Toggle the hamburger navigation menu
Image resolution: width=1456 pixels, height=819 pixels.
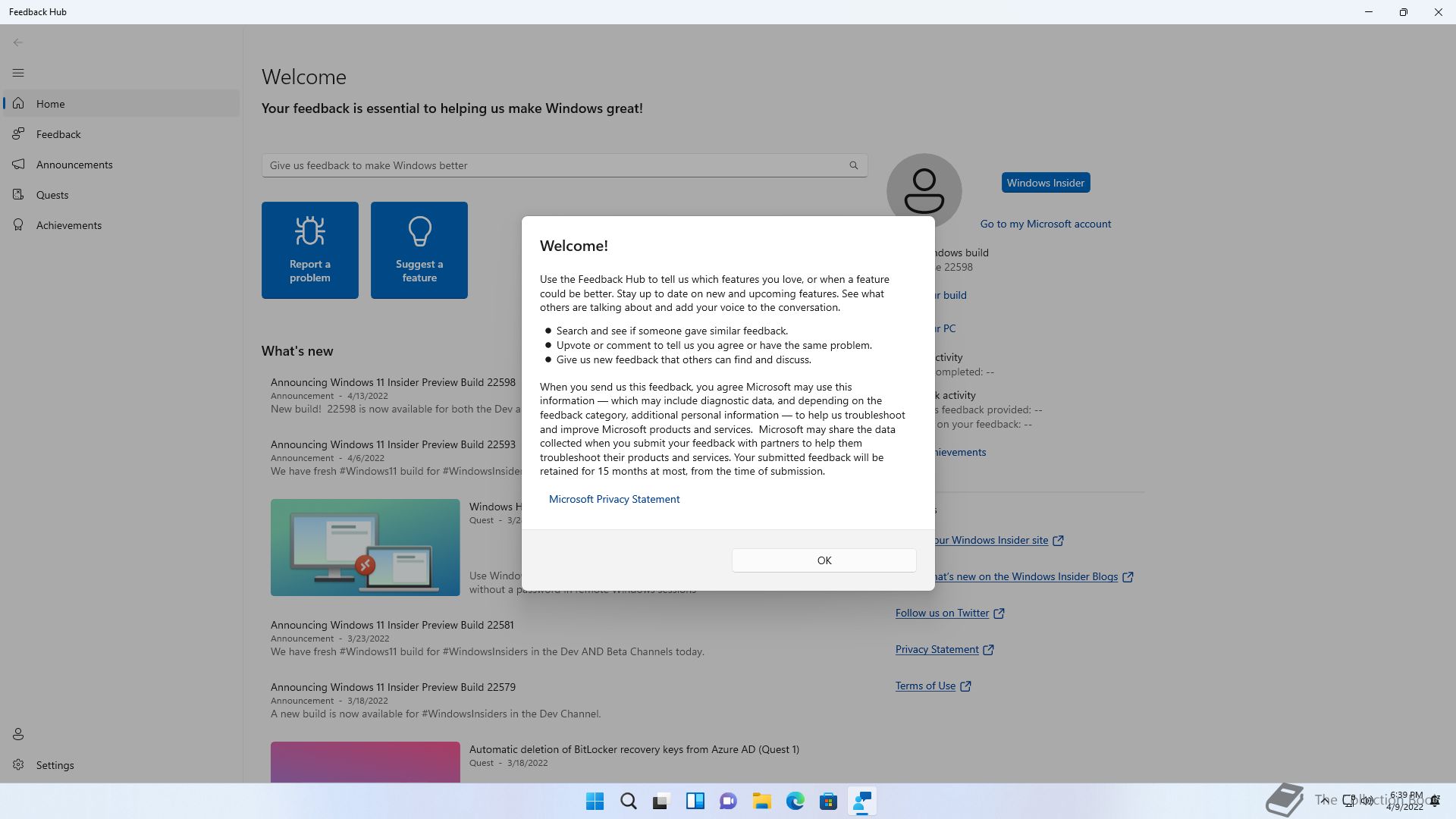[x=18, y=73]
